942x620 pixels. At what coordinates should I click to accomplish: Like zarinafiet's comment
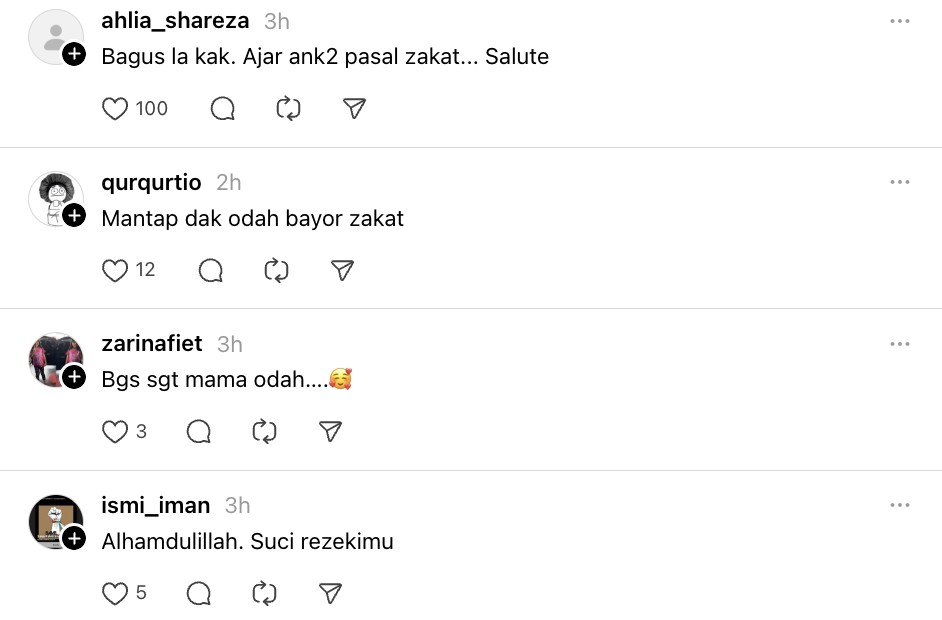[116, 431]
